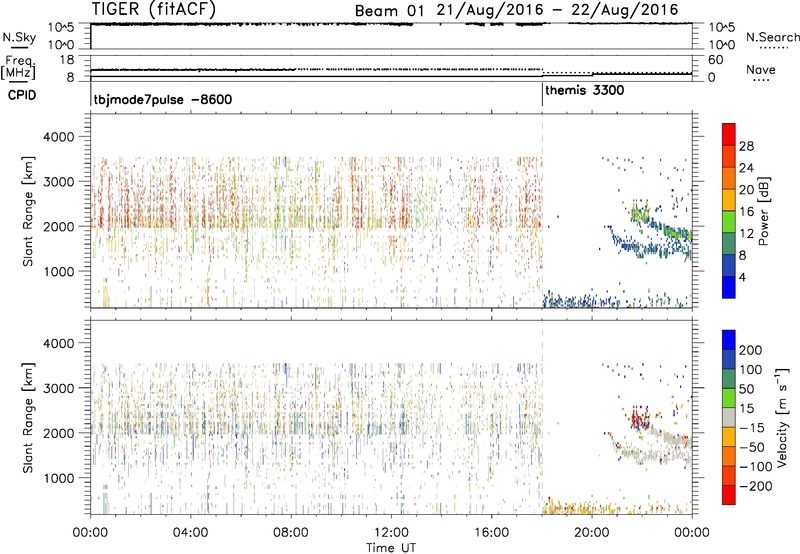The image size is (800, 554).
Task: Click the 200 tick on the Velocity colorbar
Action: click(751, 350)
